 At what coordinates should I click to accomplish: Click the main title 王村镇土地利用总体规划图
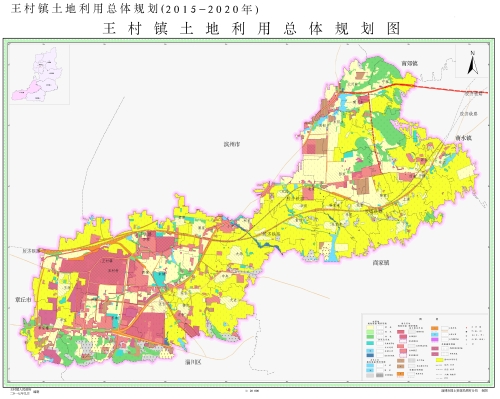point(252,29)
